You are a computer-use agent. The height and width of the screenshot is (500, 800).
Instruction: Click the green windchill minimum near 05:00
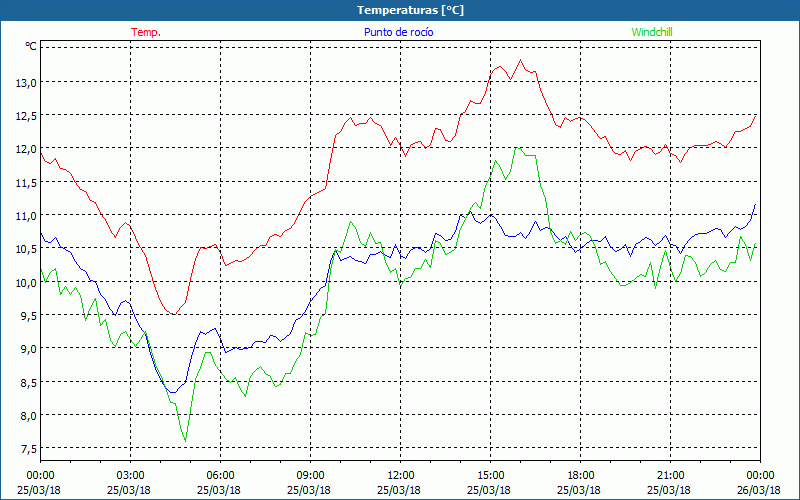[185, 440]
